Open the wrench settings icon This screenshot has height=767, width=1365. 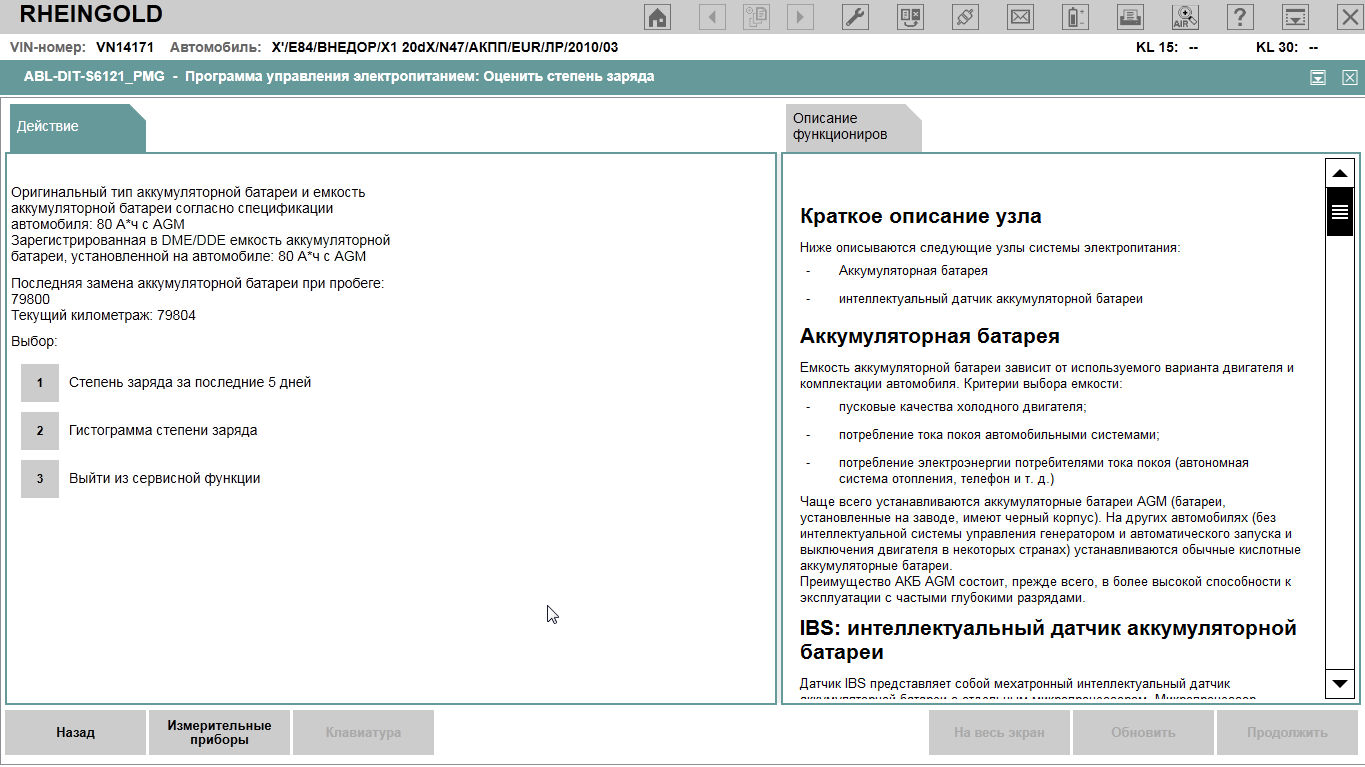pyautogui.click(x=855, y=17)
